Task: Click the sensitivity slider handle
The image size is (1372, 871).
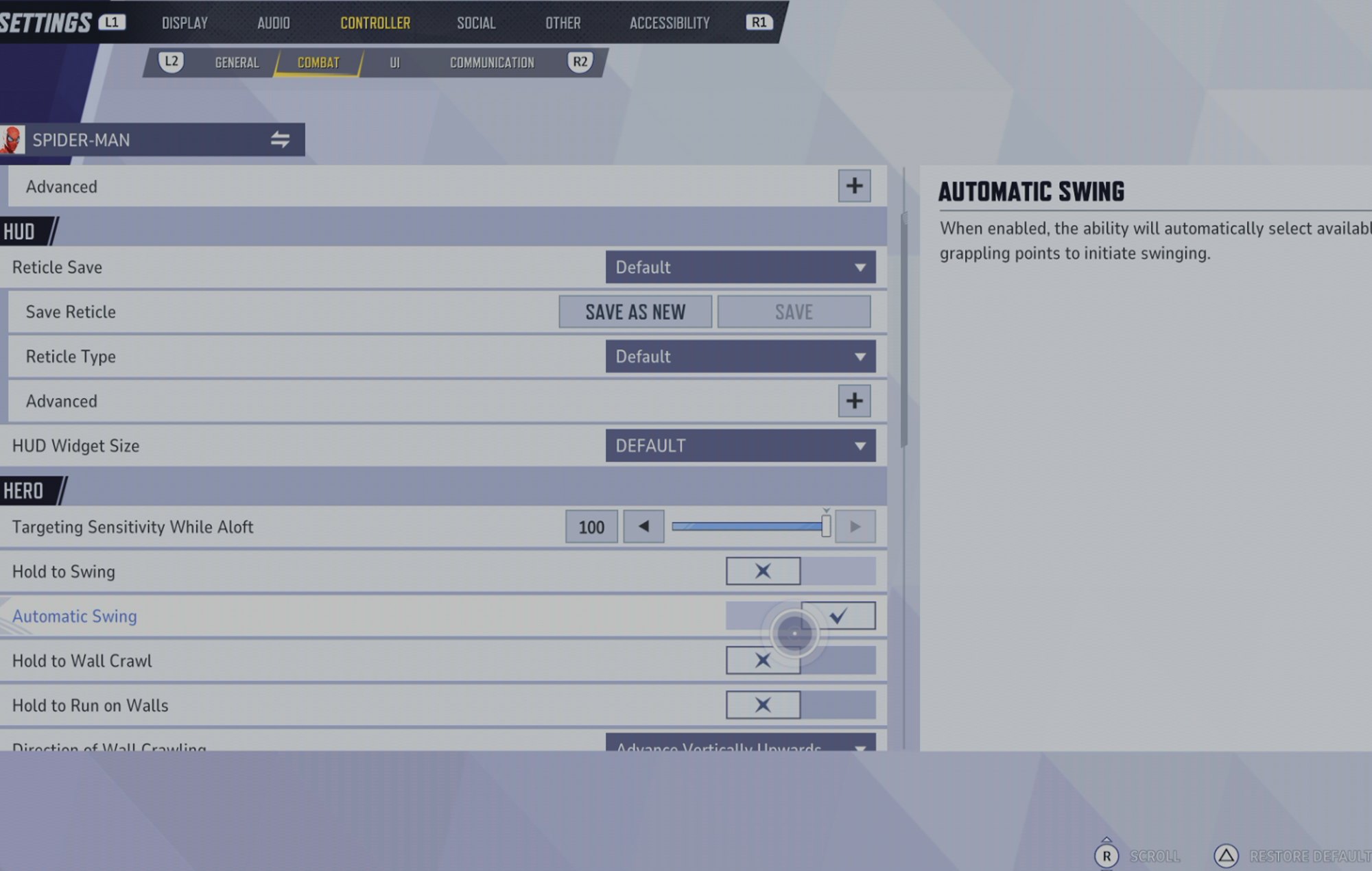Action: tap(826, 526)
